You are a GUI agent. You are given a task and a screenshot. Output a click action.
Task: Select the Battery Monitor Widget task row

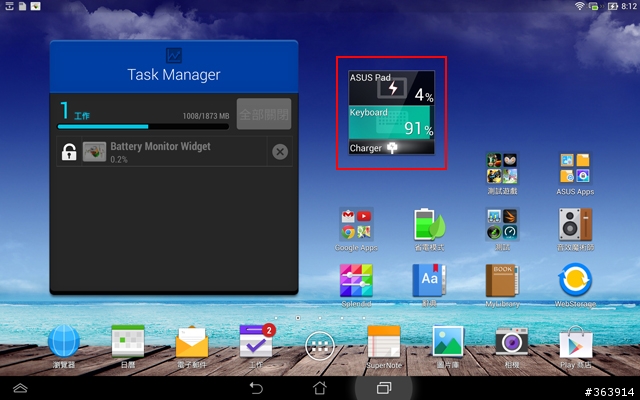tap(174, 152)
